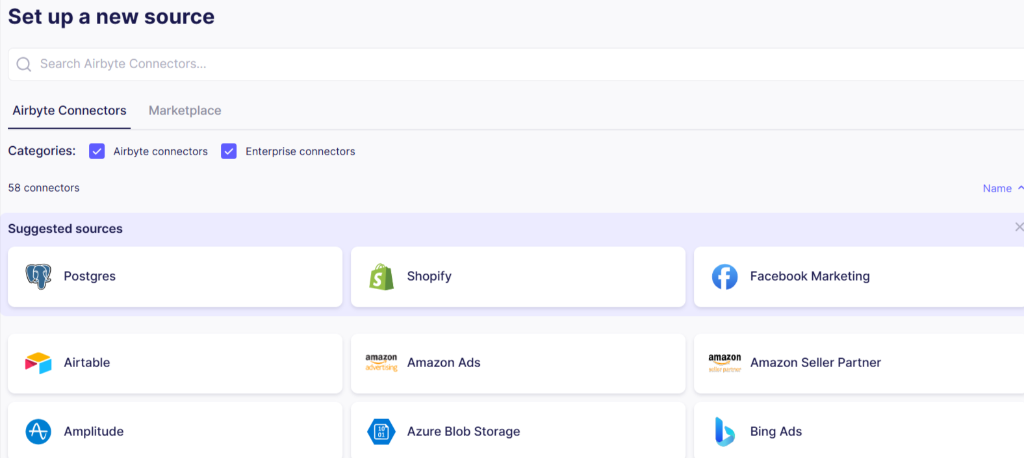Focus the Search Airbyte Connectors field
Image resolution: width=1024 pixels, height=458 pixels.
point(516,64)
